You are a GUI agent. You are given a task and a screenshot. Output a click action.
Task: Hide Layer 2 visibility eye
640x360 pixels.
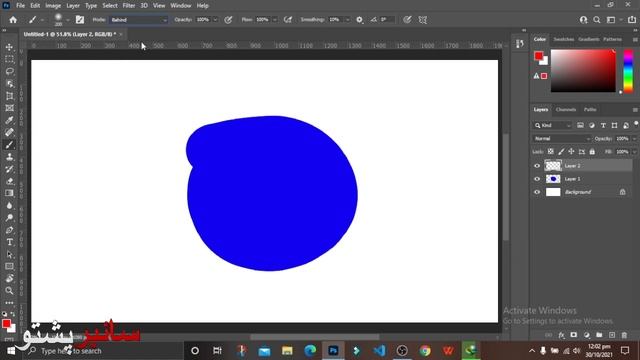coord(537,166)
